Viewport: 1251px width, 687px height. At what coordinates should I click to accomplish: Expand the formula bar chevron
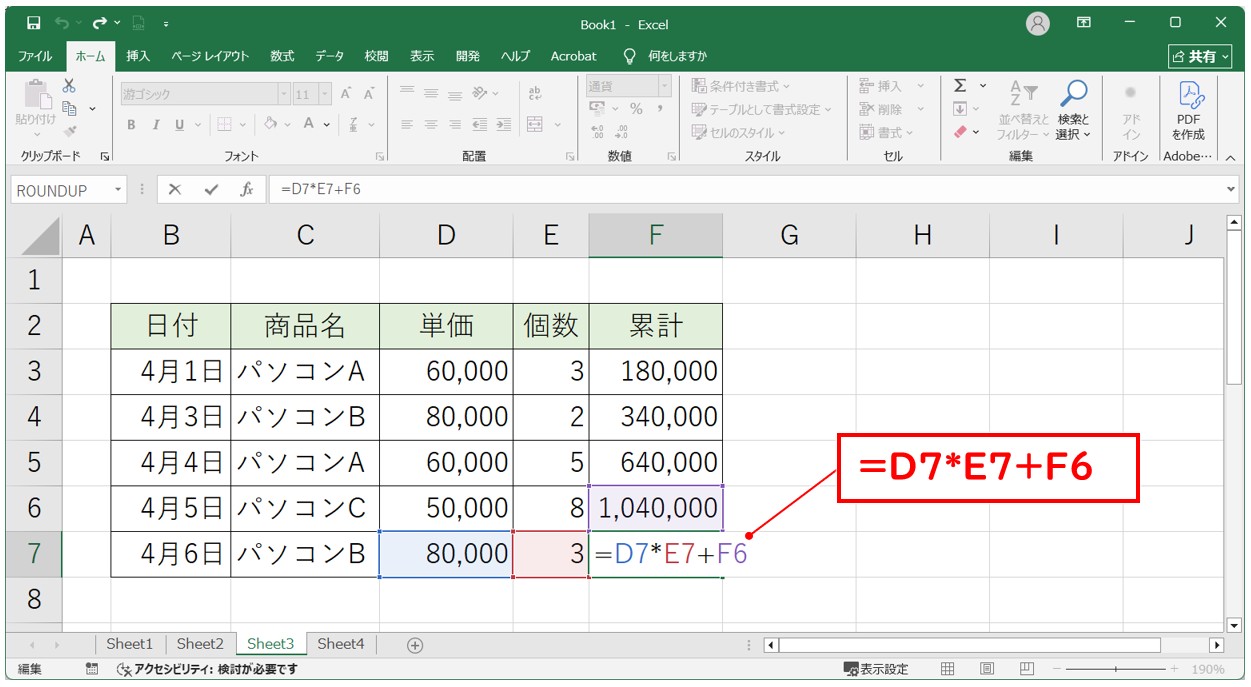pos(1230,189)
